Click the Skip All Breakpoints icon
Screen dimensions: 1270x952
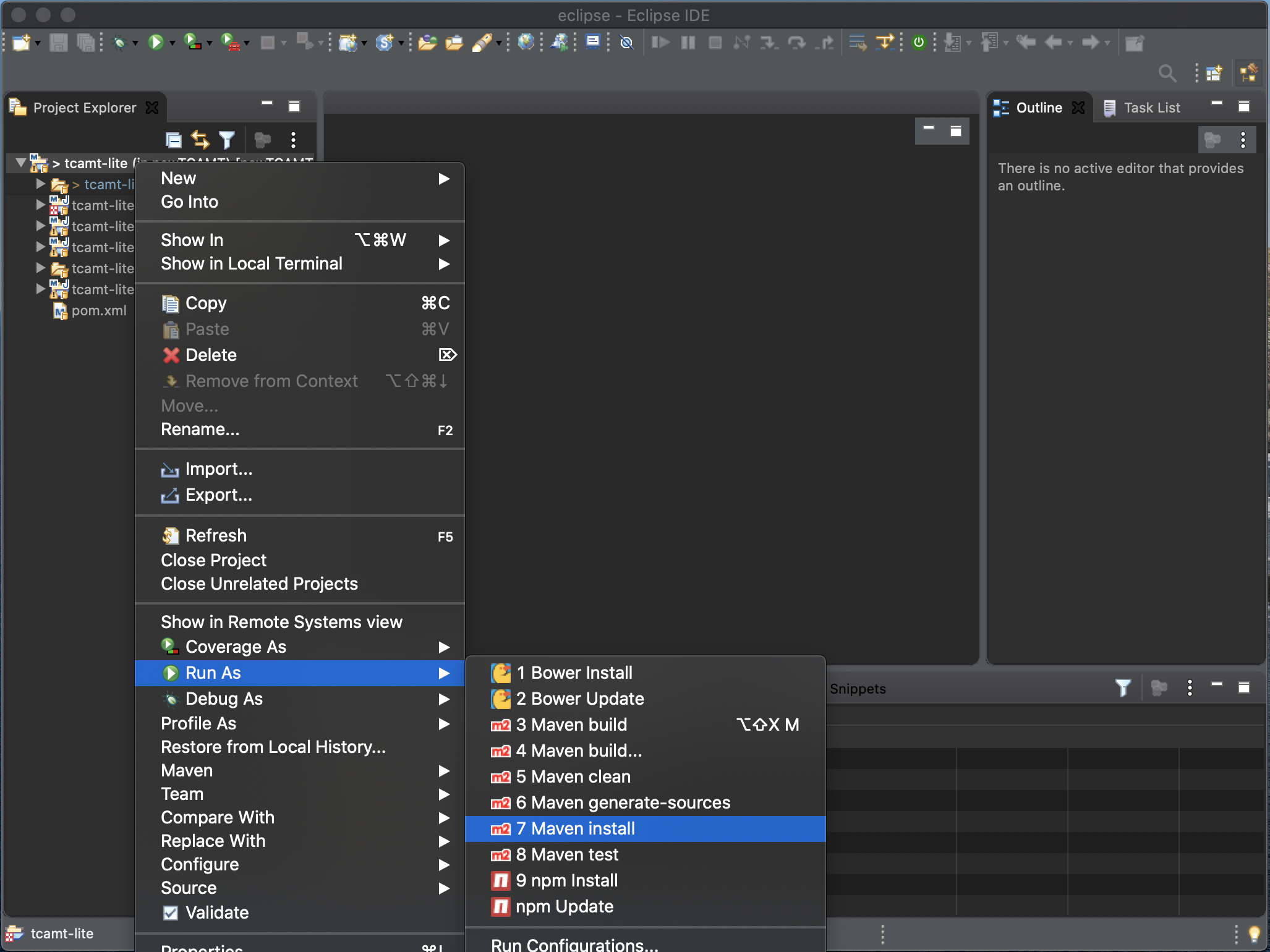click(626, 42)
